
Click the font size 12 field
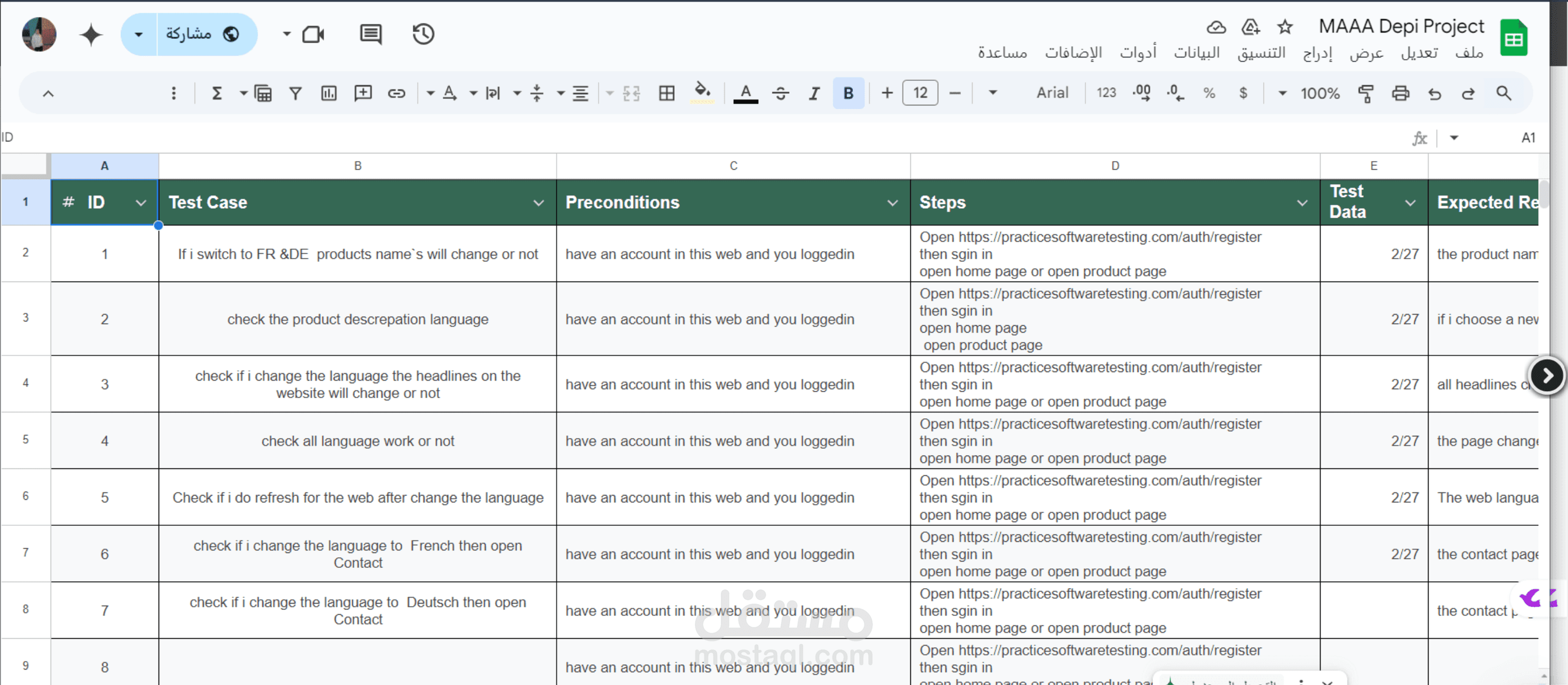coord(920,93)
